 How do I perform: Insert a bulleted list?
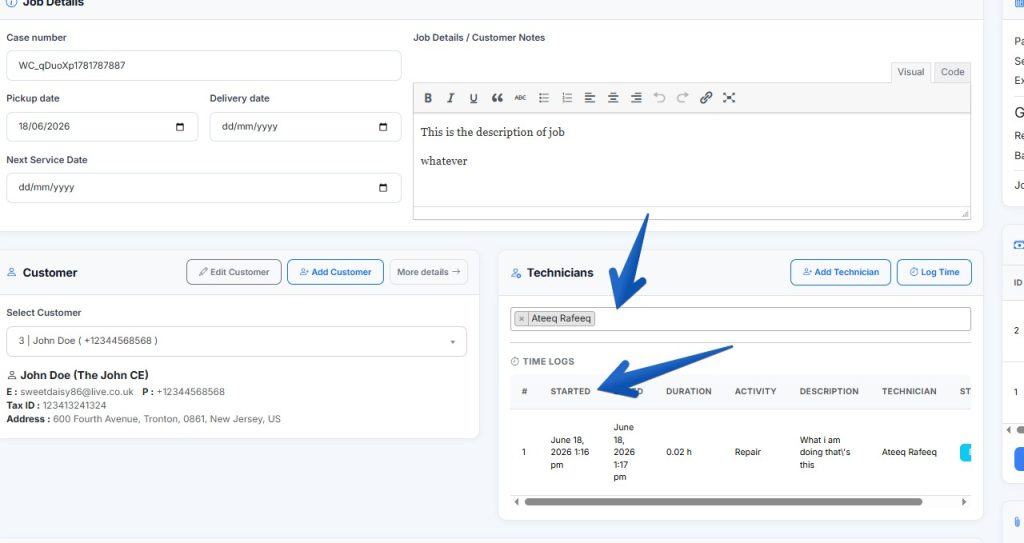coord(543,98)
